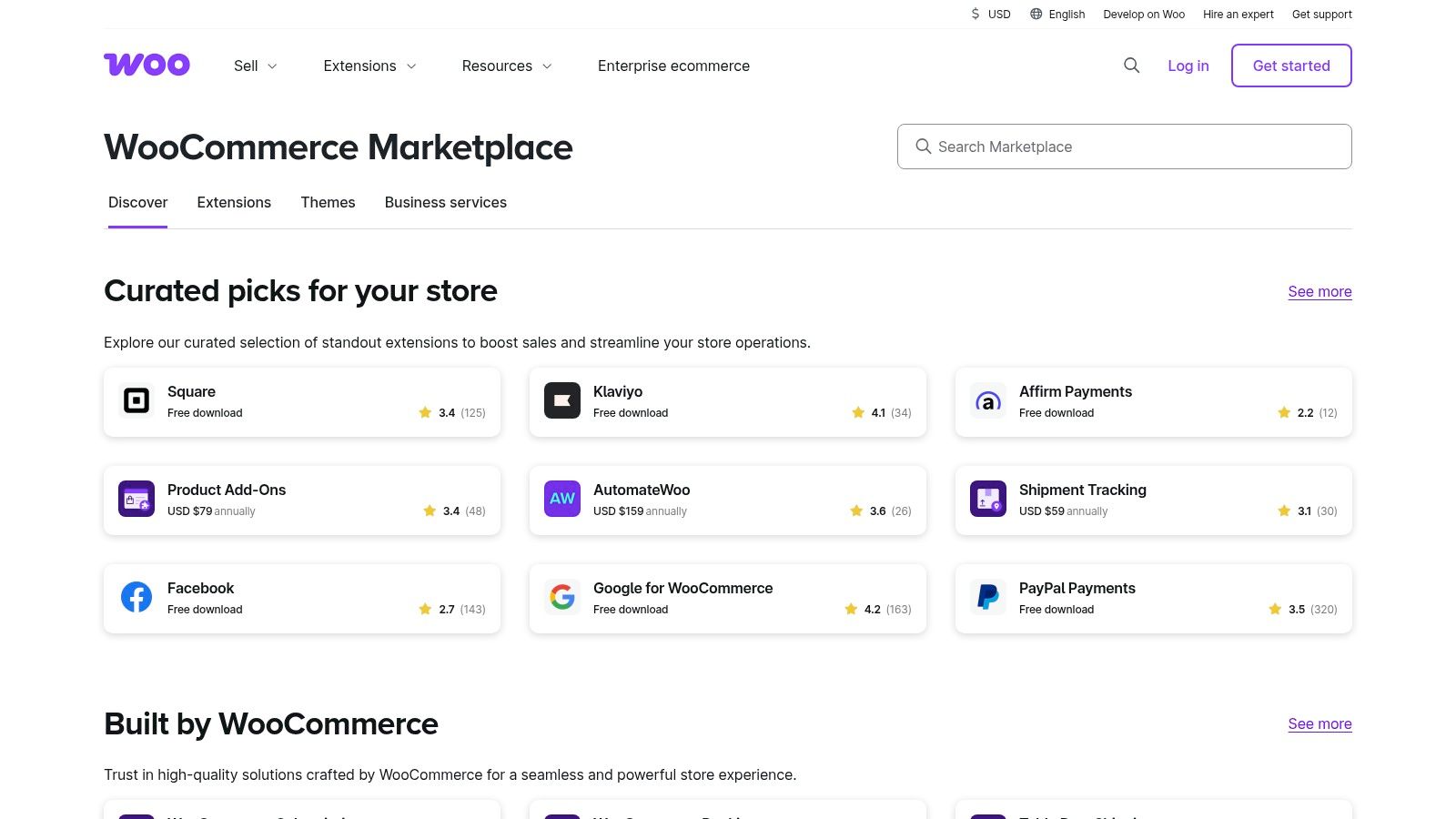Click the globe icon next to English
This screenshot has width=1456, height=819.
(x=1035, y=14)
